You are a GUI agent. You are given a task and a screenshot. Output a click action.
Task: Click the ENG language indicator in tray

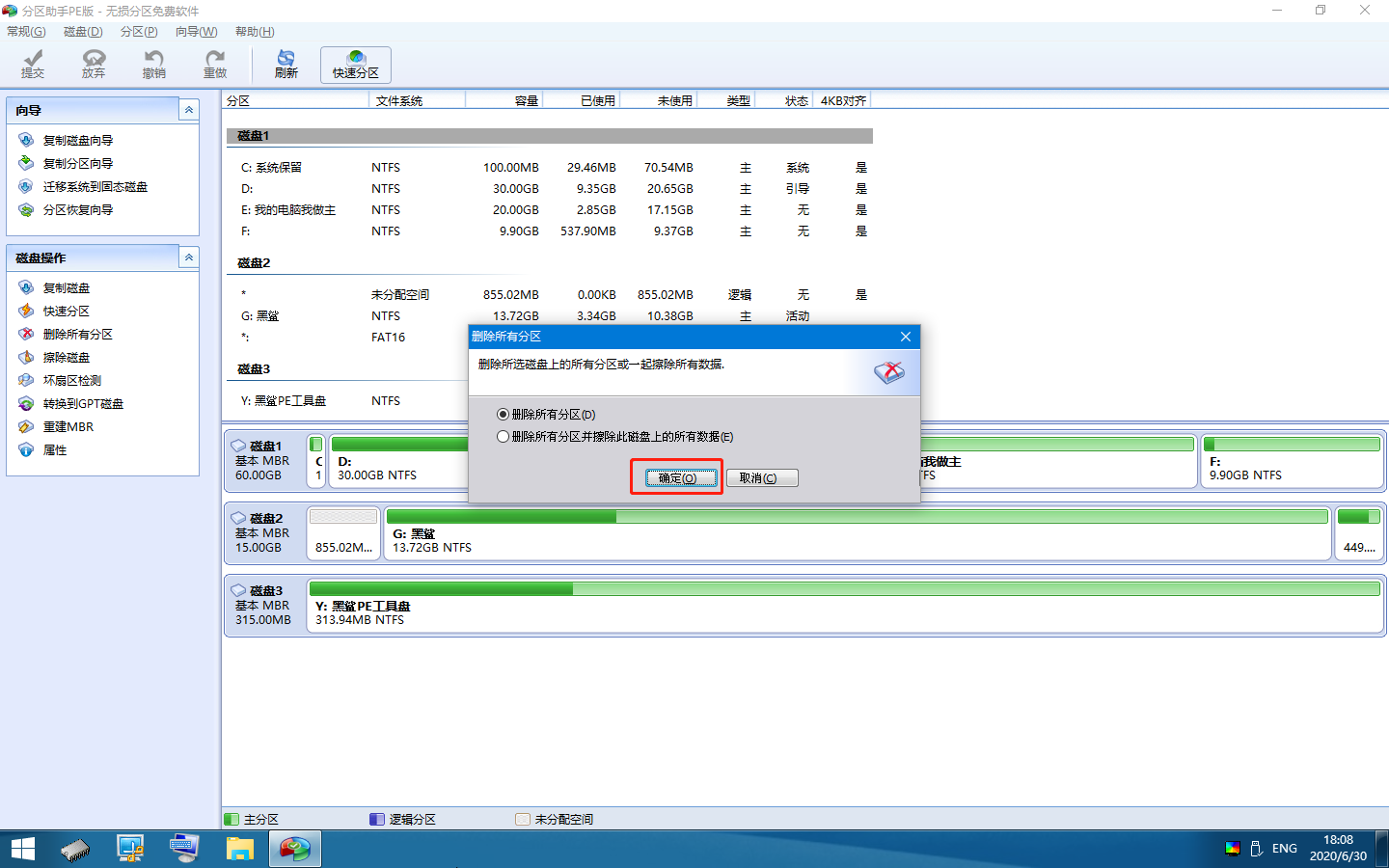point(1284,849)
